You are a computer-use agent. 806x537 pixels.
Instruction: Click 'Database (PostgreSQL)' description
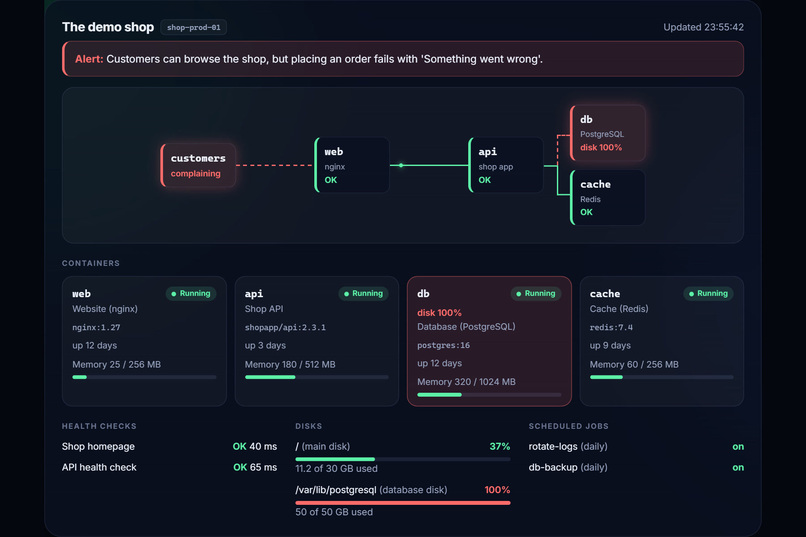tap(466, 327)
